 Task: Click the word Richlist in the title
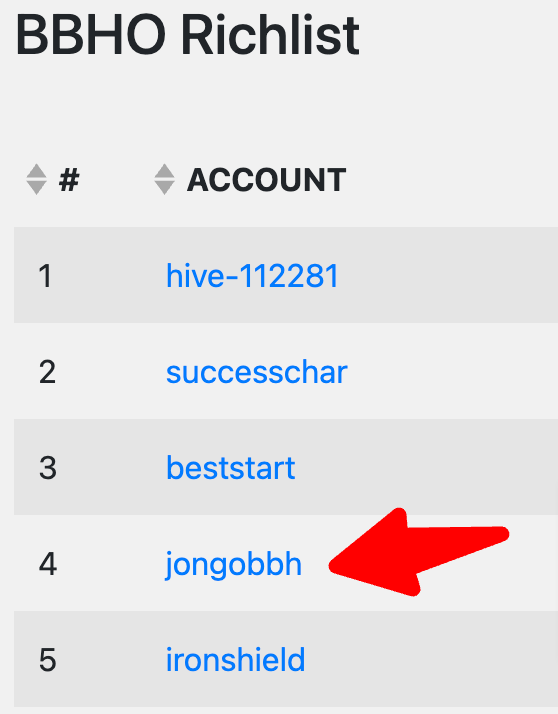click(271, 35)
